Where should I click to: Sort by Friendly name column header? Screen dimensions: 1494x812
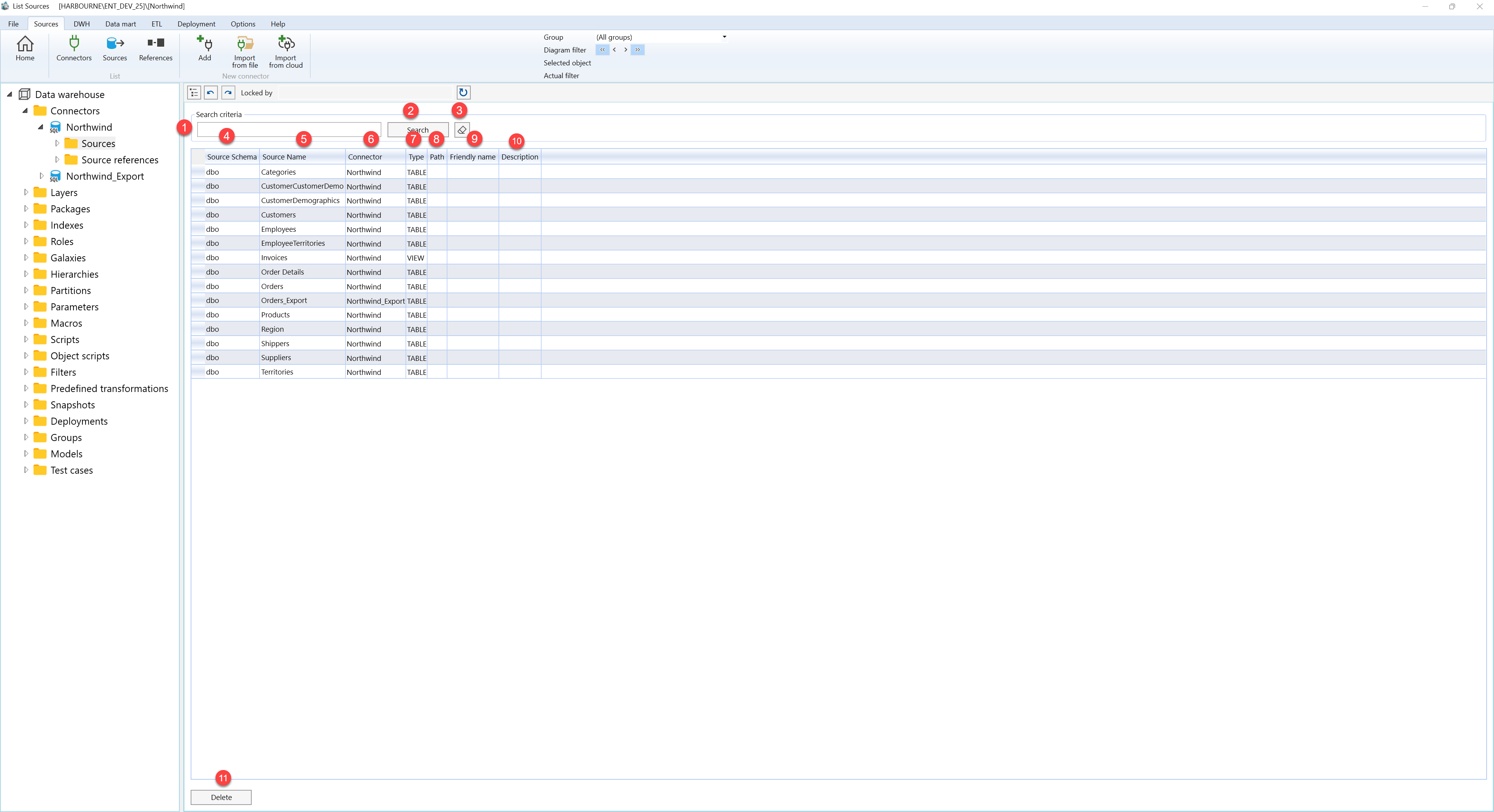473,156
